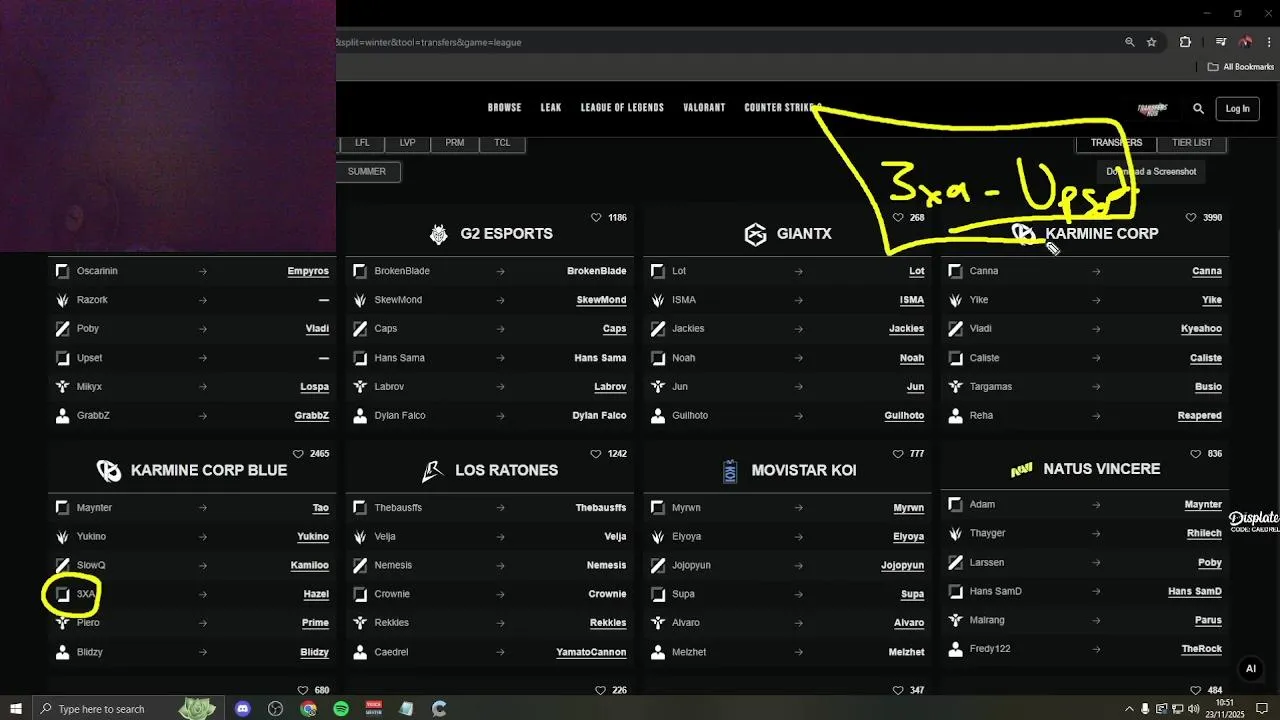Click the Log In button
Screen dimensions: 1280x720
1237,108
